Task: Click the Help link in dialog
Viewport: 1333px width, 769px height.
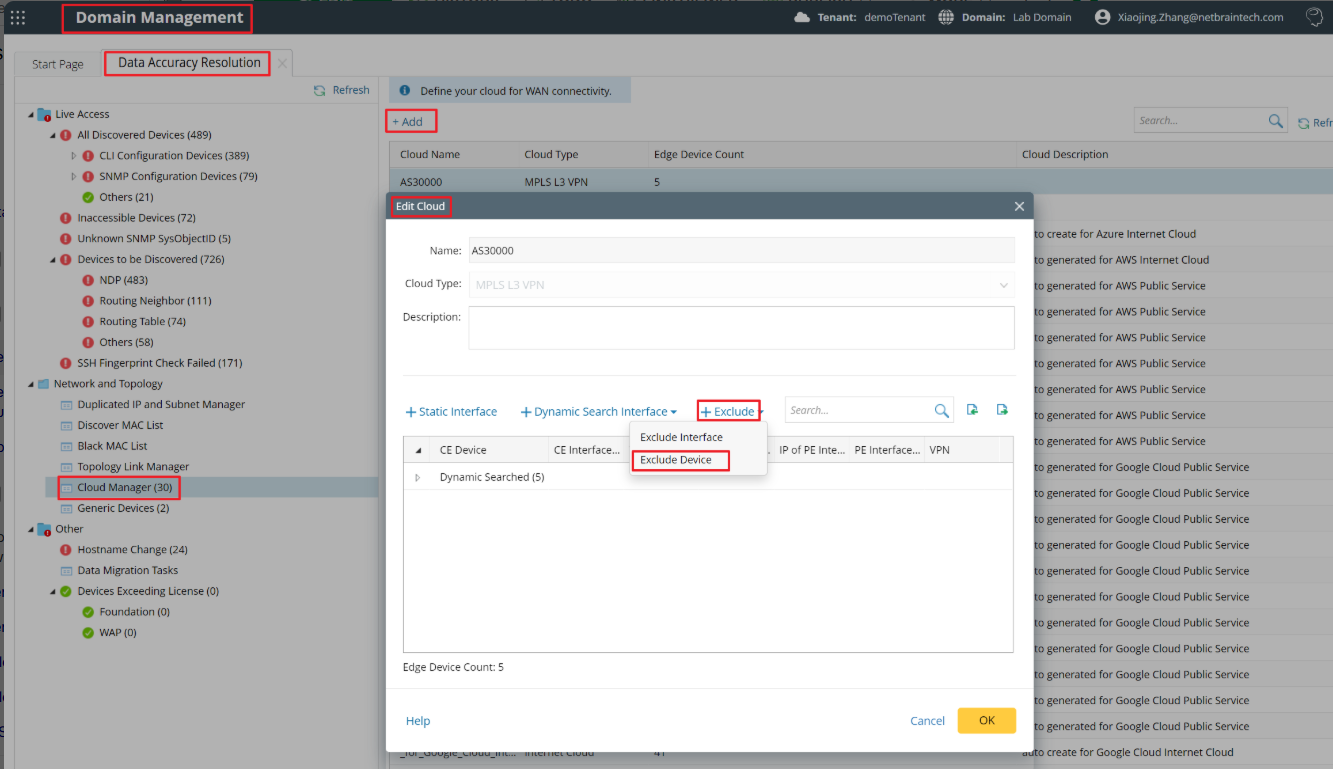Action: pos(418,721)
